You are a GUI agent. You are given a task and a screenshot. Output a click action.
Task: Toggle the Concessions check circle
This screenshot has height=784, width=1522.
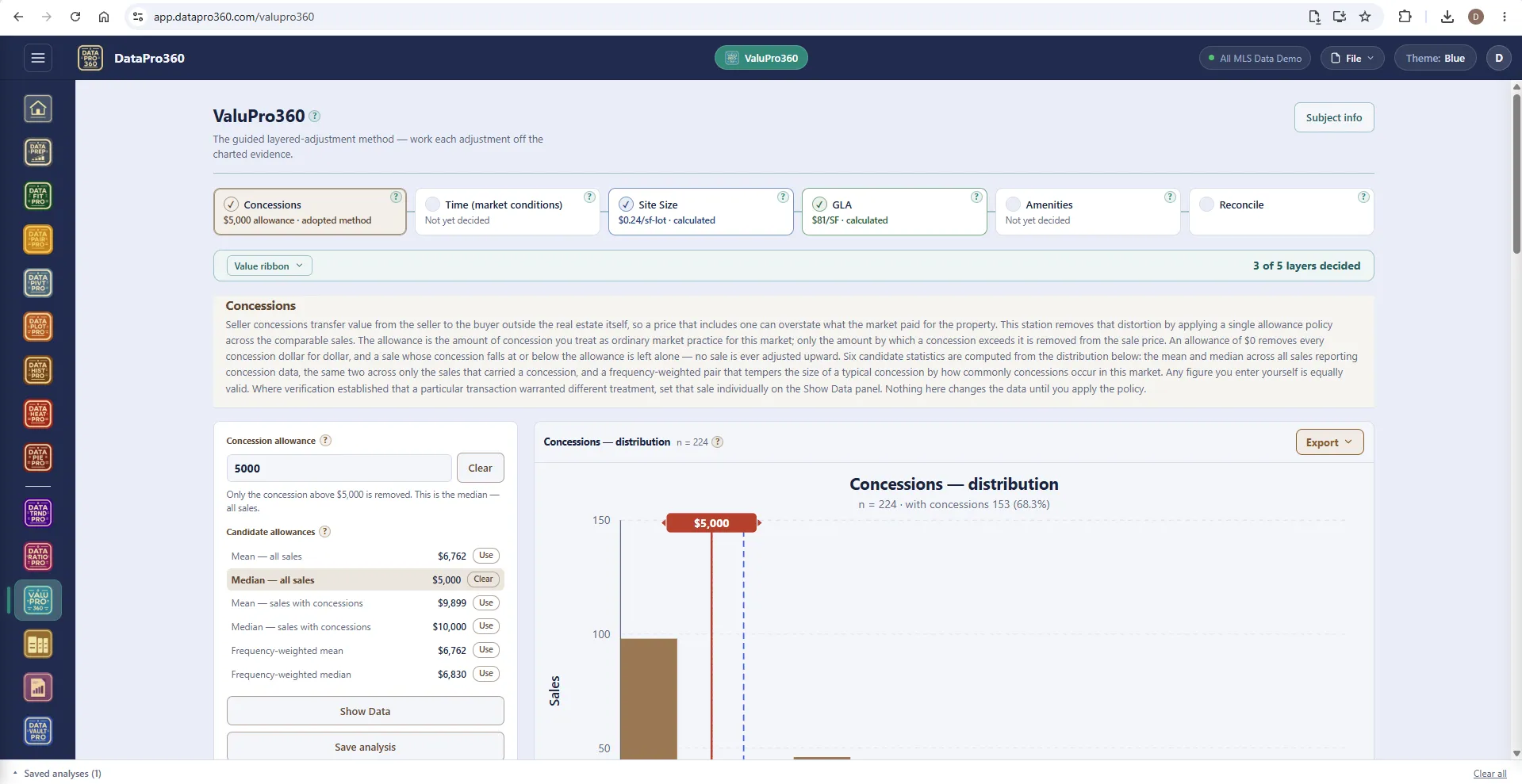point(231,205)
